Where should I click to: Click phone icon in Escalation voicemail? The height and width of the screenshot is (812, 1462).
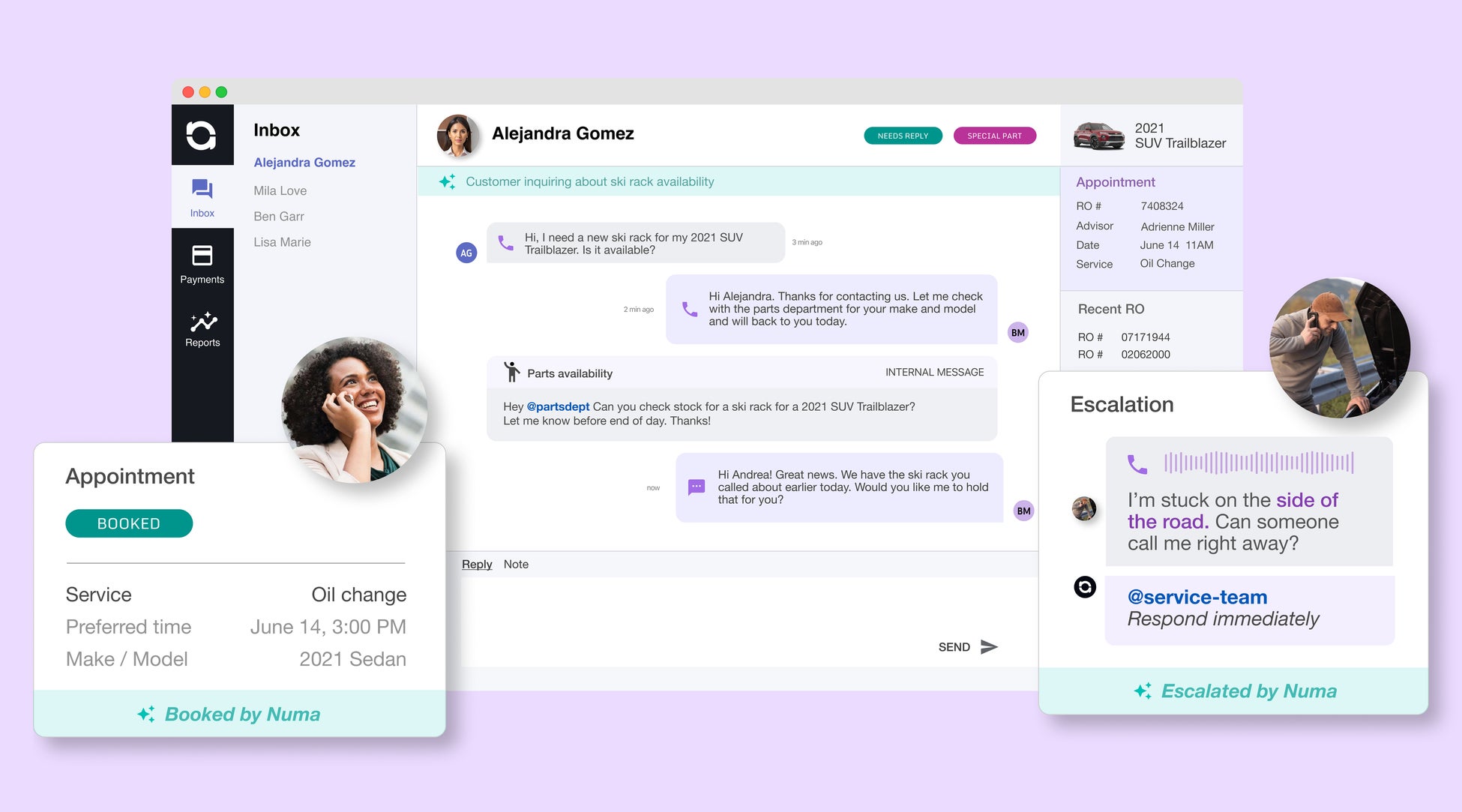pos(1137,464)
